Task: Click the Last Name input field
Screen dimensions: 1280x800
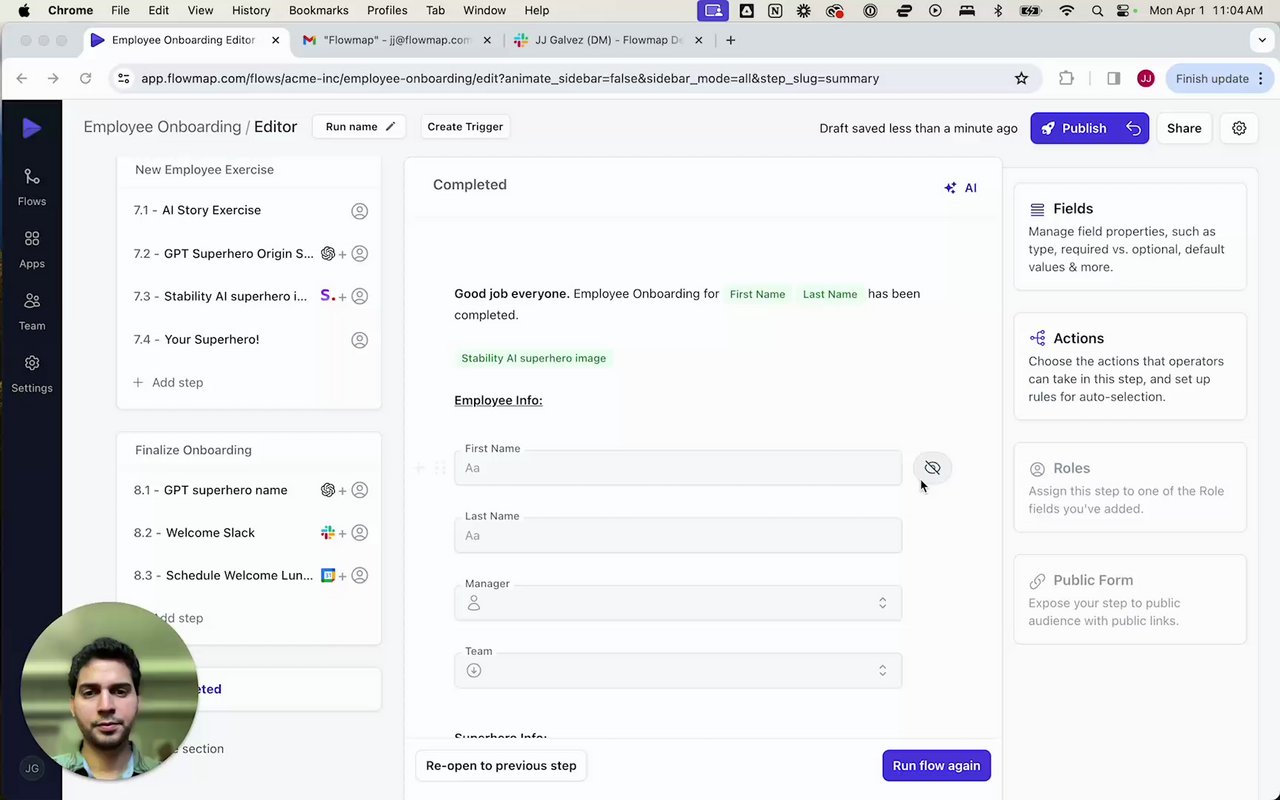Action: (678, 536)
